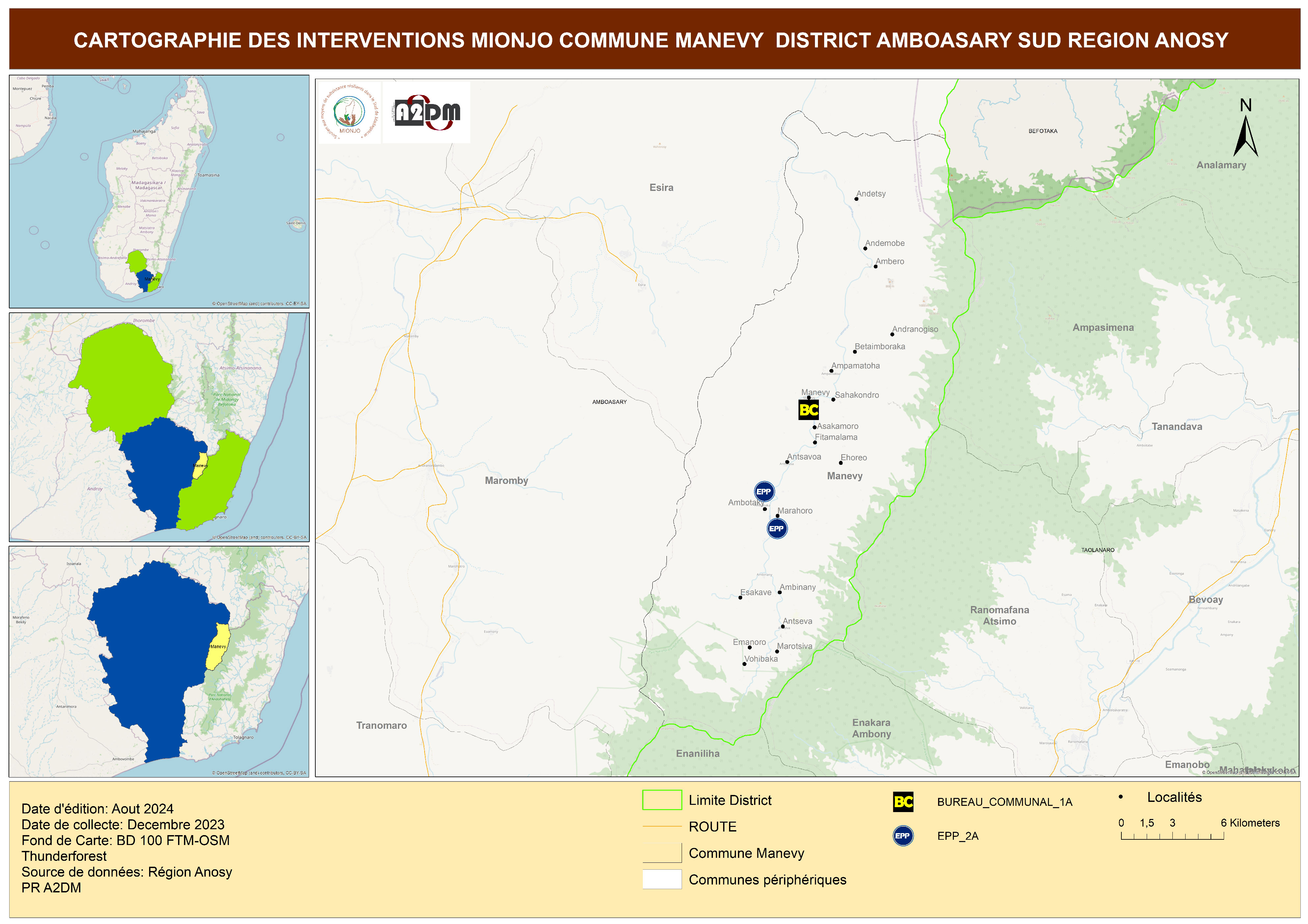This screenshot has height=924, width=1308.
Task: Click the Vohibaka locality label
Action: click(761, 659)
